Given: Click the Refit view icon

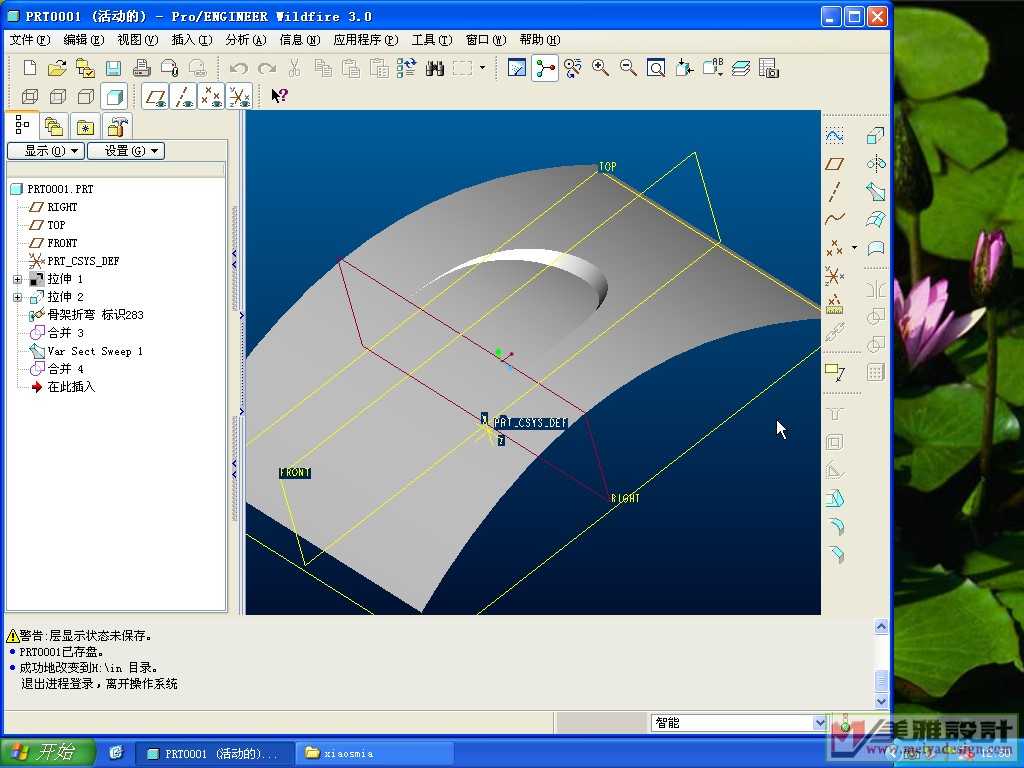Looking at the screenshot, I should (656, 68).
